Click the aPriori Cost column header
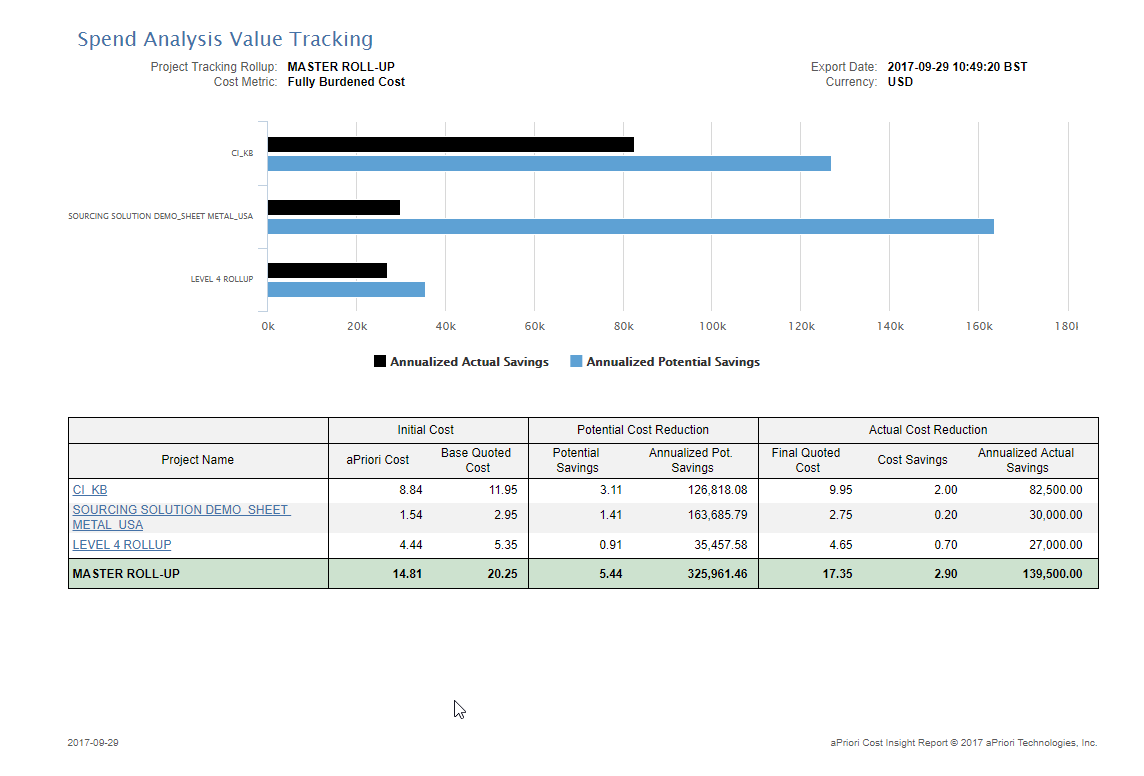Image resolution: width=1144 pixels, height=776 pixels. (x=377, y=460)
